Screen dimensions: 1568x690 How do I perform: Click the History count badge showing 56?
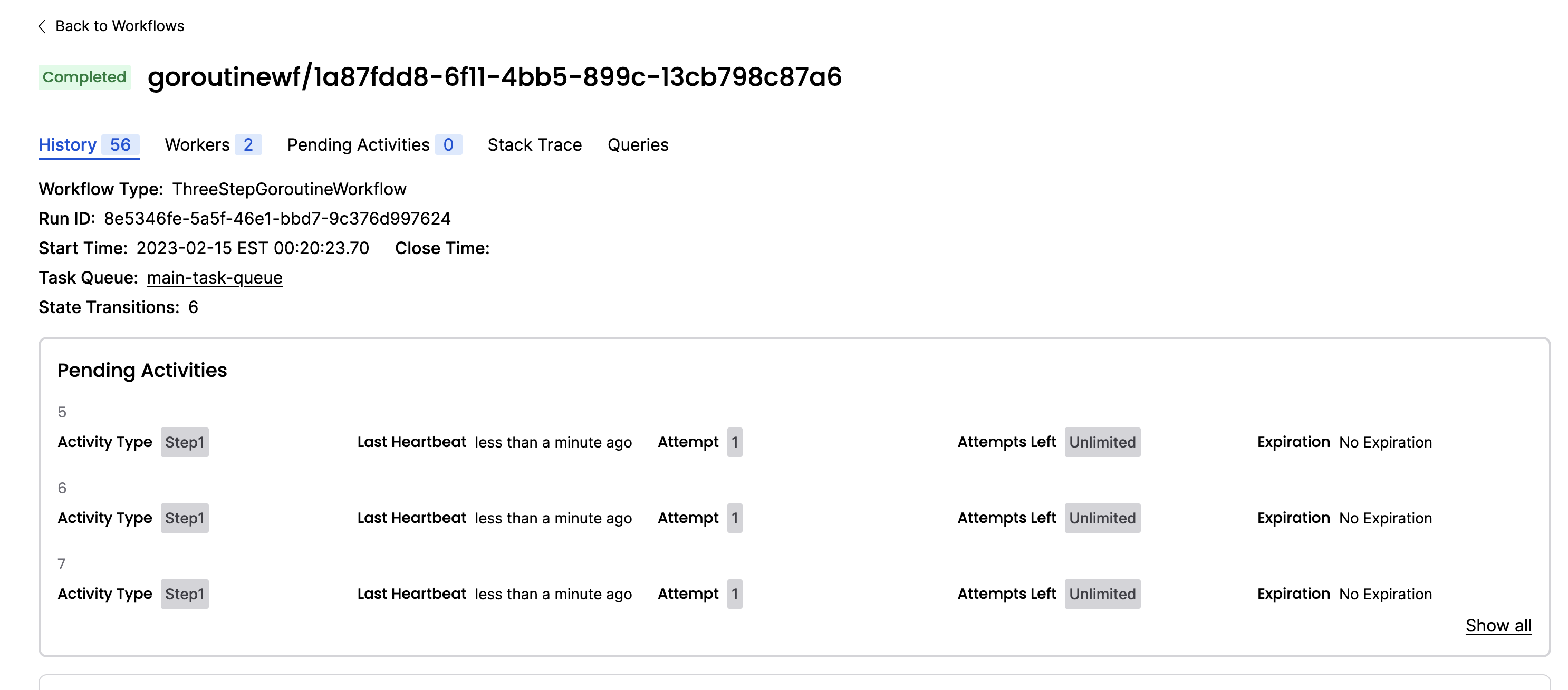coord(121,145)
